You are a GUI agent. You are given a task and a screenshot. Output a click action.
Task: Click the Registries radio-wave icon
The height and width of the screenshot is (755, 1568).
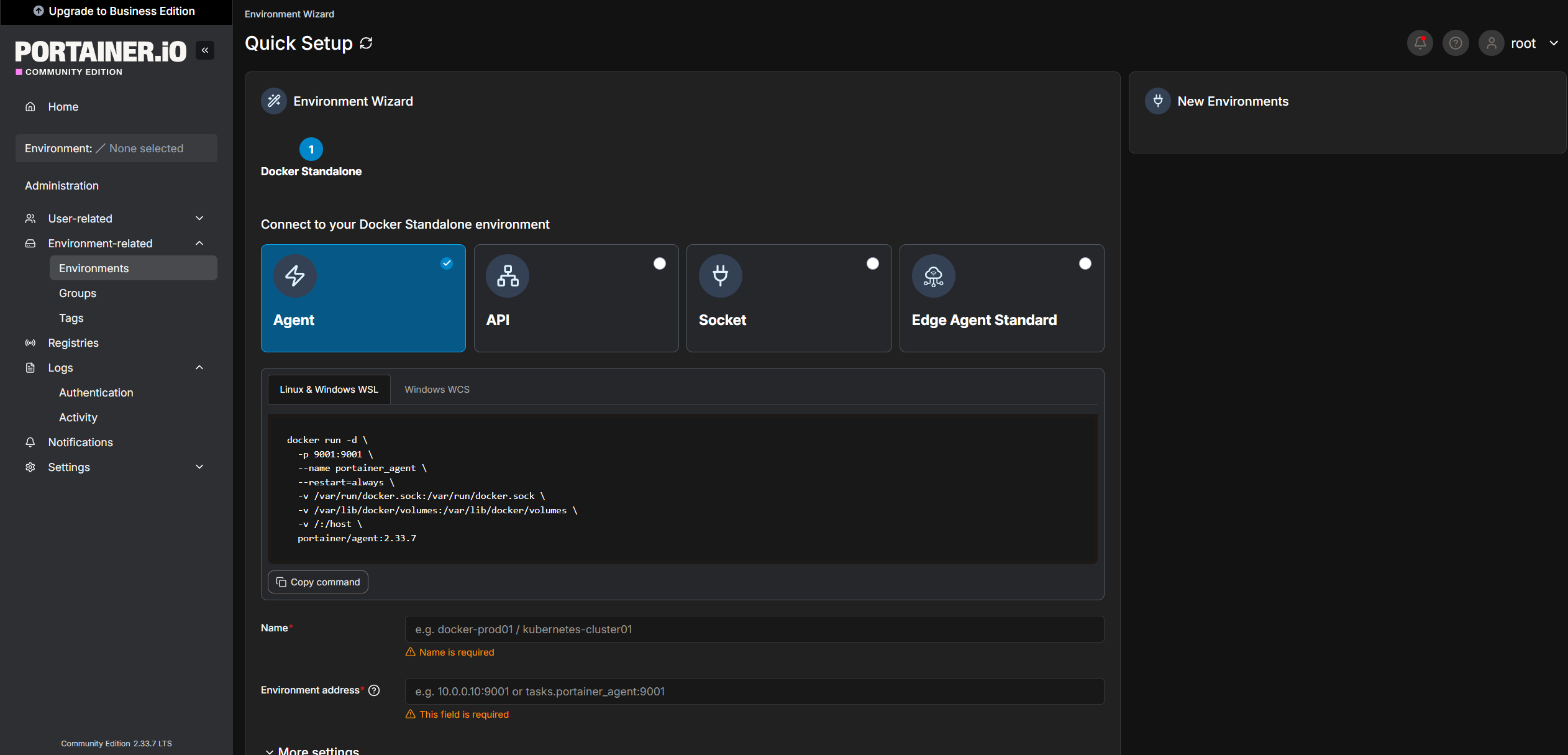click(30, 343)
